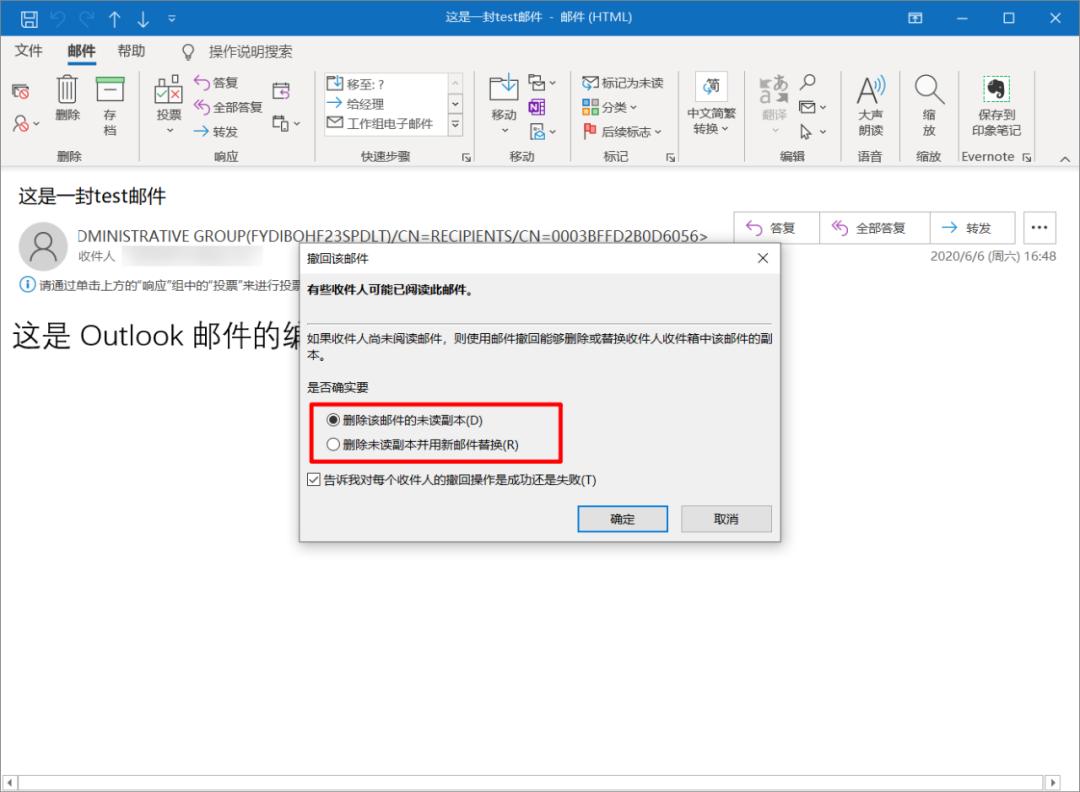Click the ignore conversation icon
Viewport: 1080px width, 792px height.
click(x=21, y=92)
